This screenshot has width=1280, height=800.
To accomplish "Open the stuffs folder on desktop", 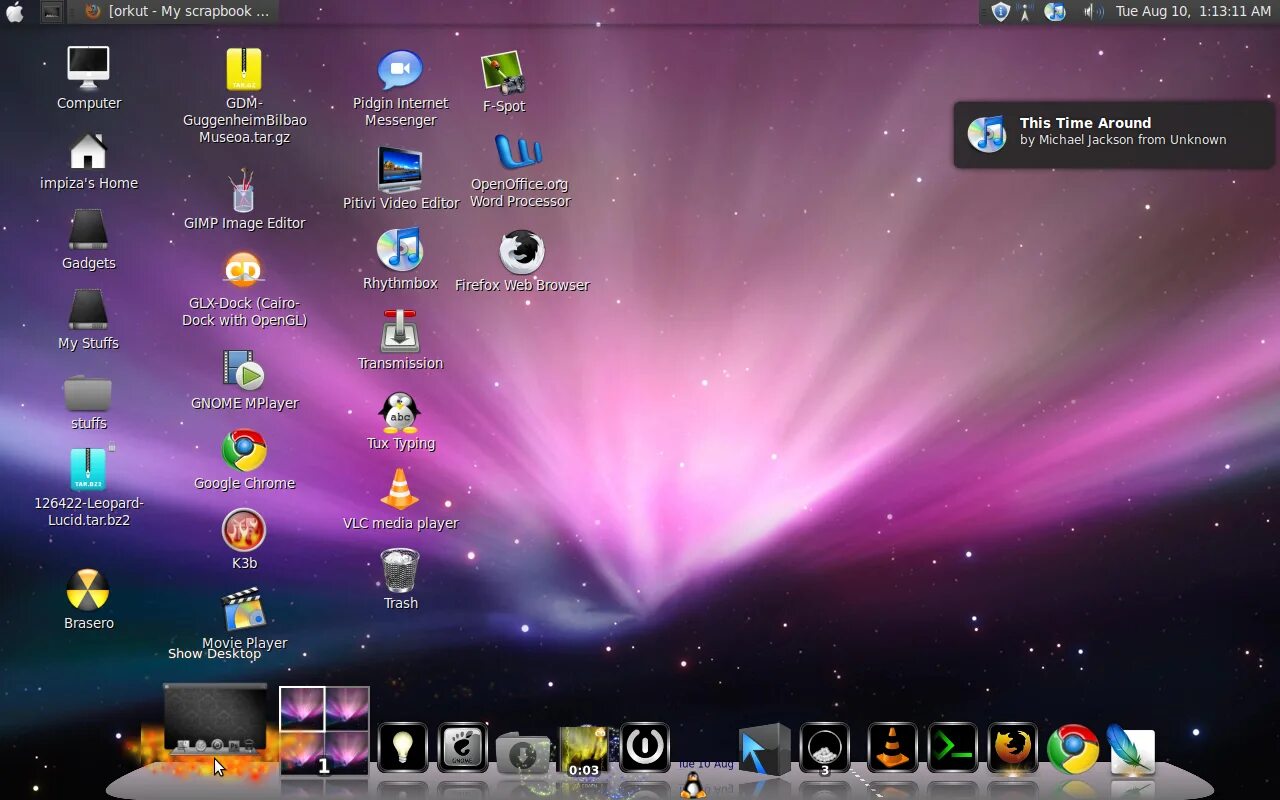I will [x=88, y=392].
